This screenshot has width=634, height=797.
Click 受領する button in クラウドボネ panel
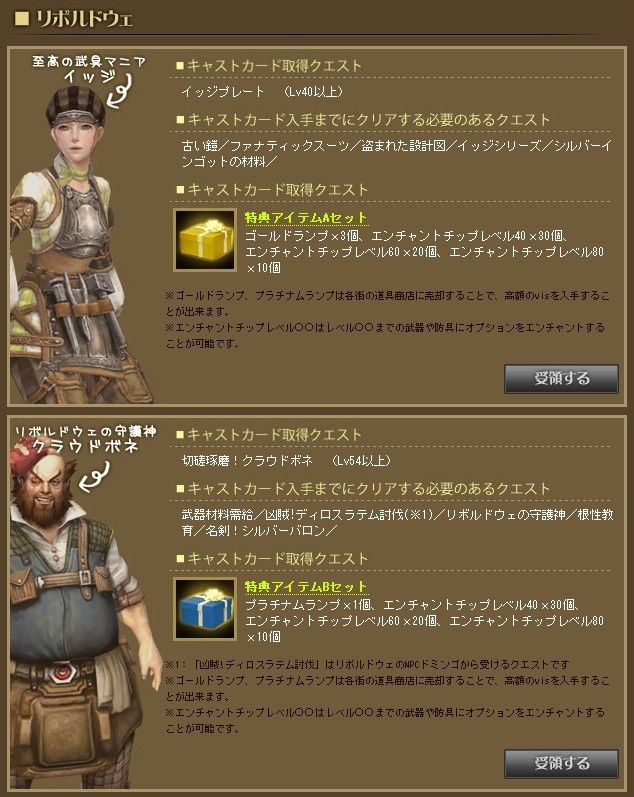[561, 763]
